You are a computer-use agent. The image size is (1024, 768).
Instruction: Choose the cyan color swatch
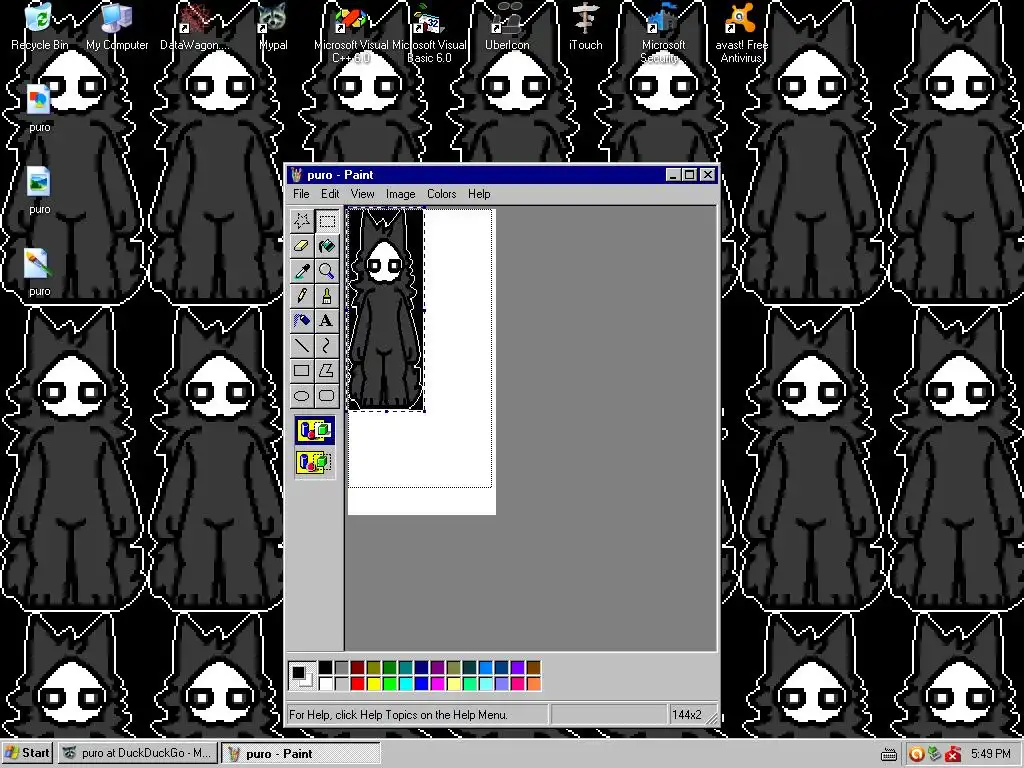click(406, 684)
